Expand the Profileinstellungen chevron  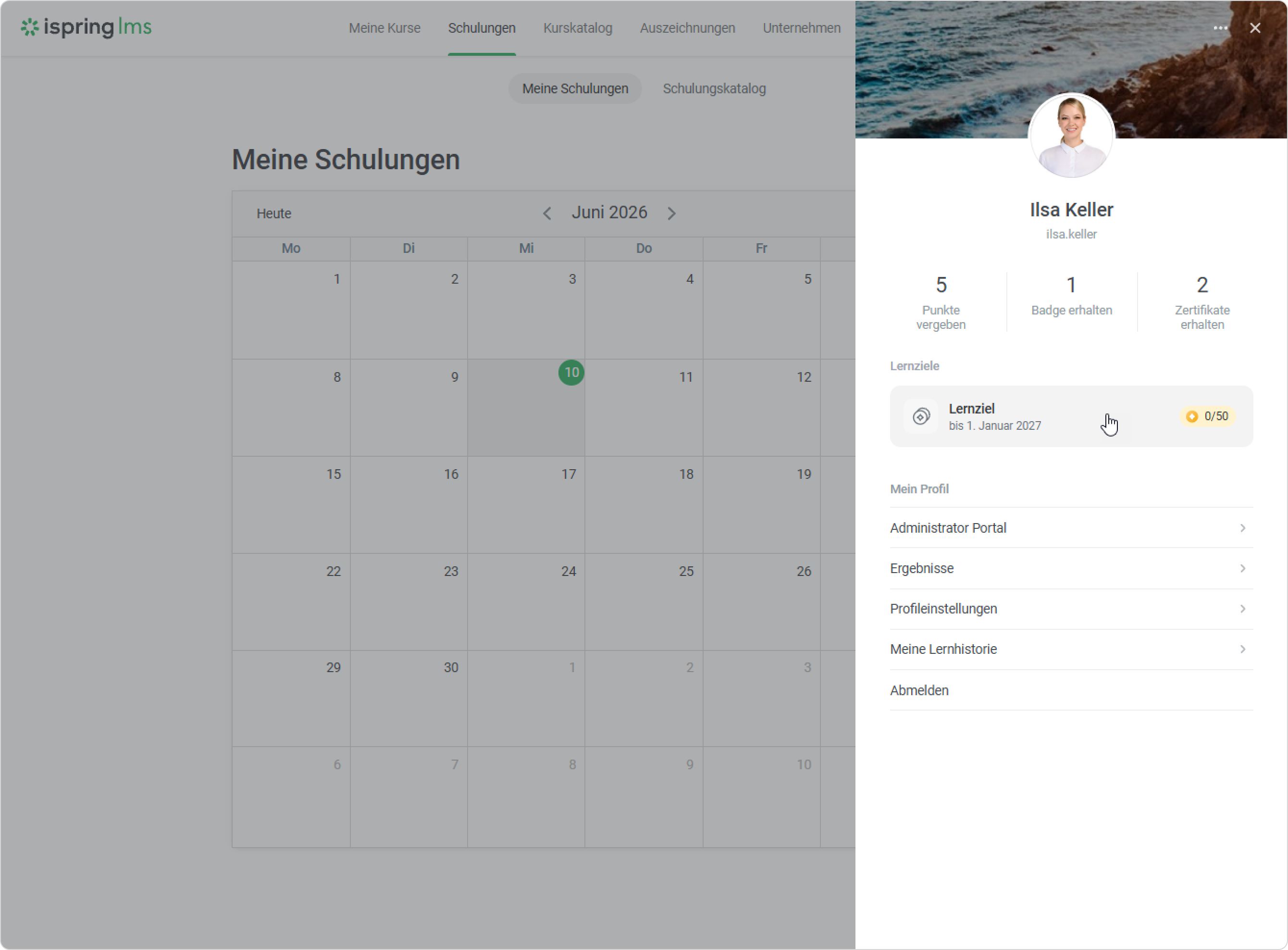click(1243, 609)
